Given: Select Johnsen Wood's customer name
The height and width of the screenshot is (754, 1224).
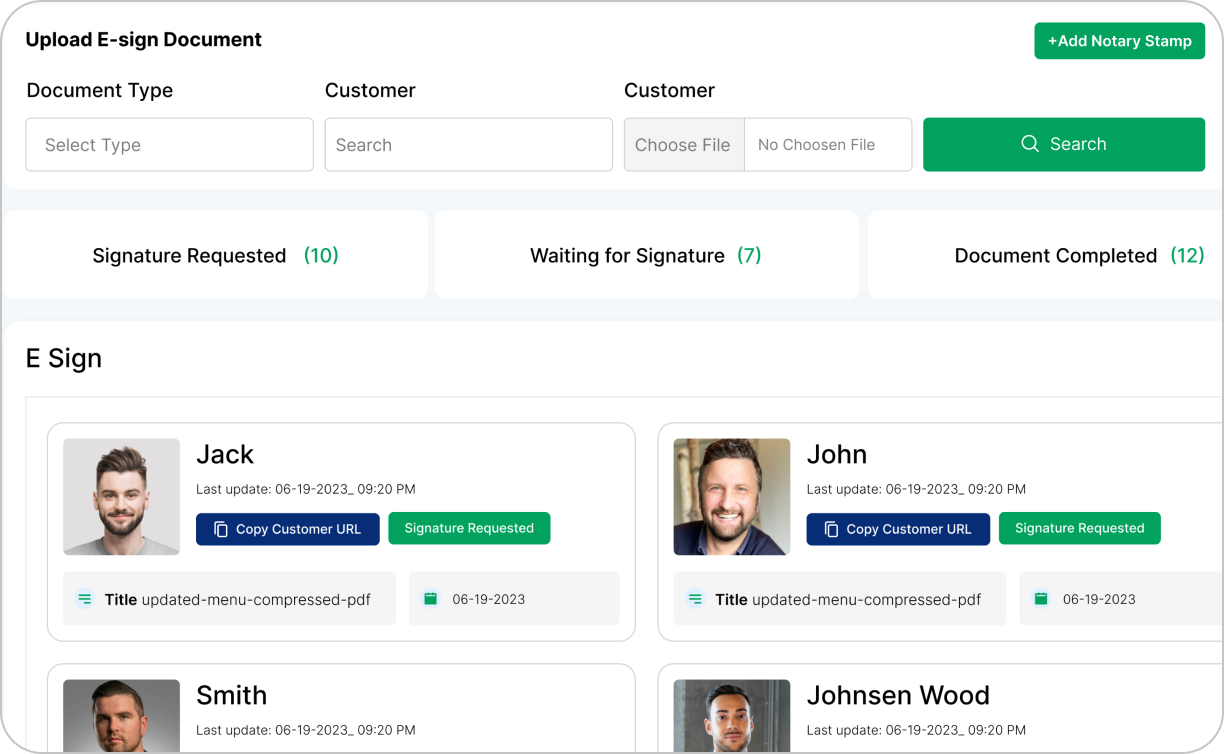Looking at the screenshot, I should pyautogui.click(x=897, y=695).
